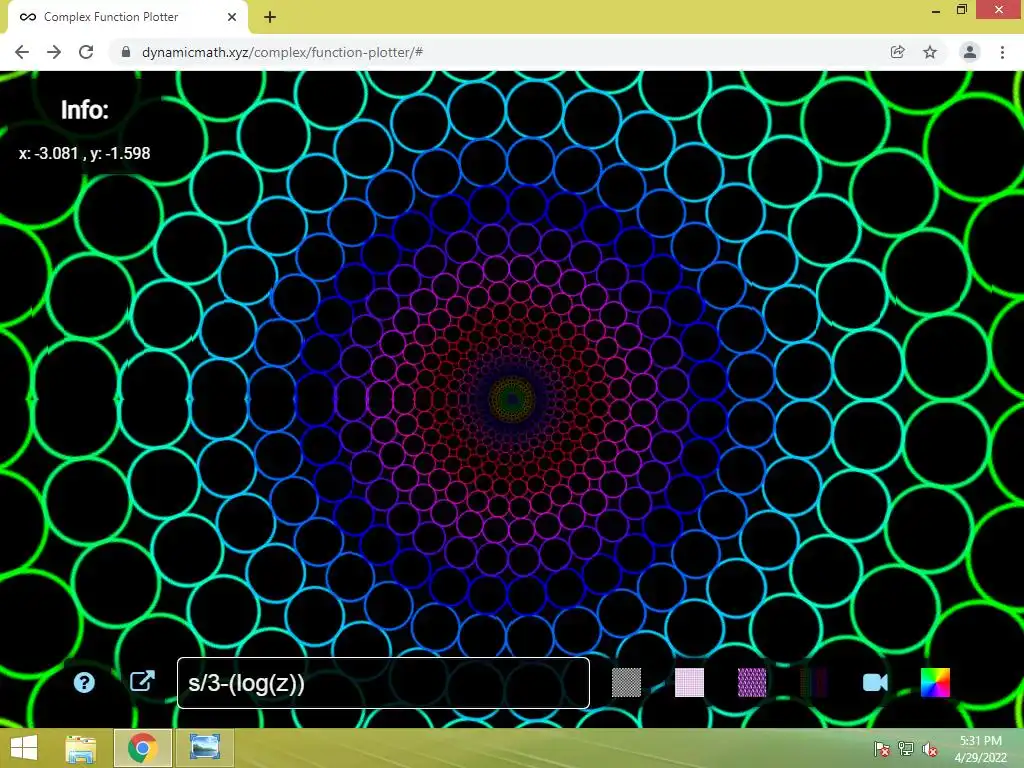Image resolution: width=1024 pixels, height=768 pixels.
Task: Click the Info: heading text
Action: [x=84, y=110]
